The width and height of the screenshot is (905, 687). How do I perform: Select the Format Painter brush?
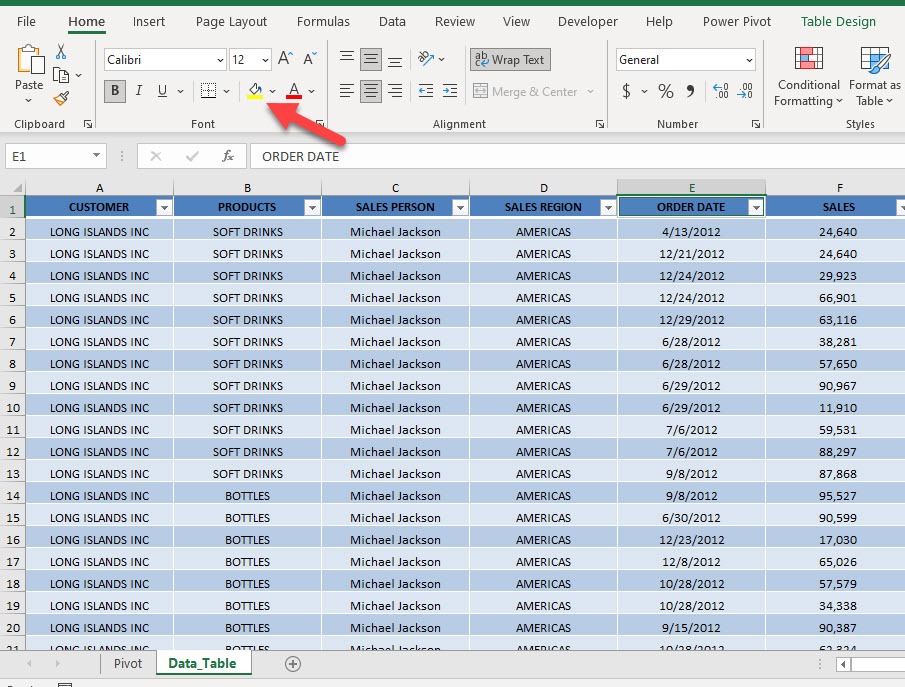(x=61, y=99)
